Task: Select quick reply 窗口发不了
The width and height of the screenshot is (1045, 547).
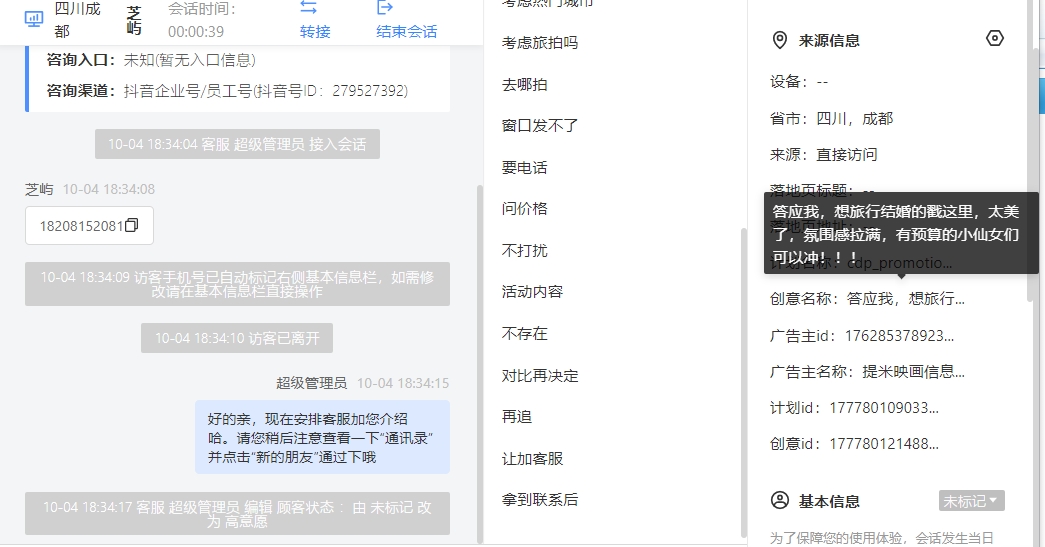Action: [x=540, y=125]
